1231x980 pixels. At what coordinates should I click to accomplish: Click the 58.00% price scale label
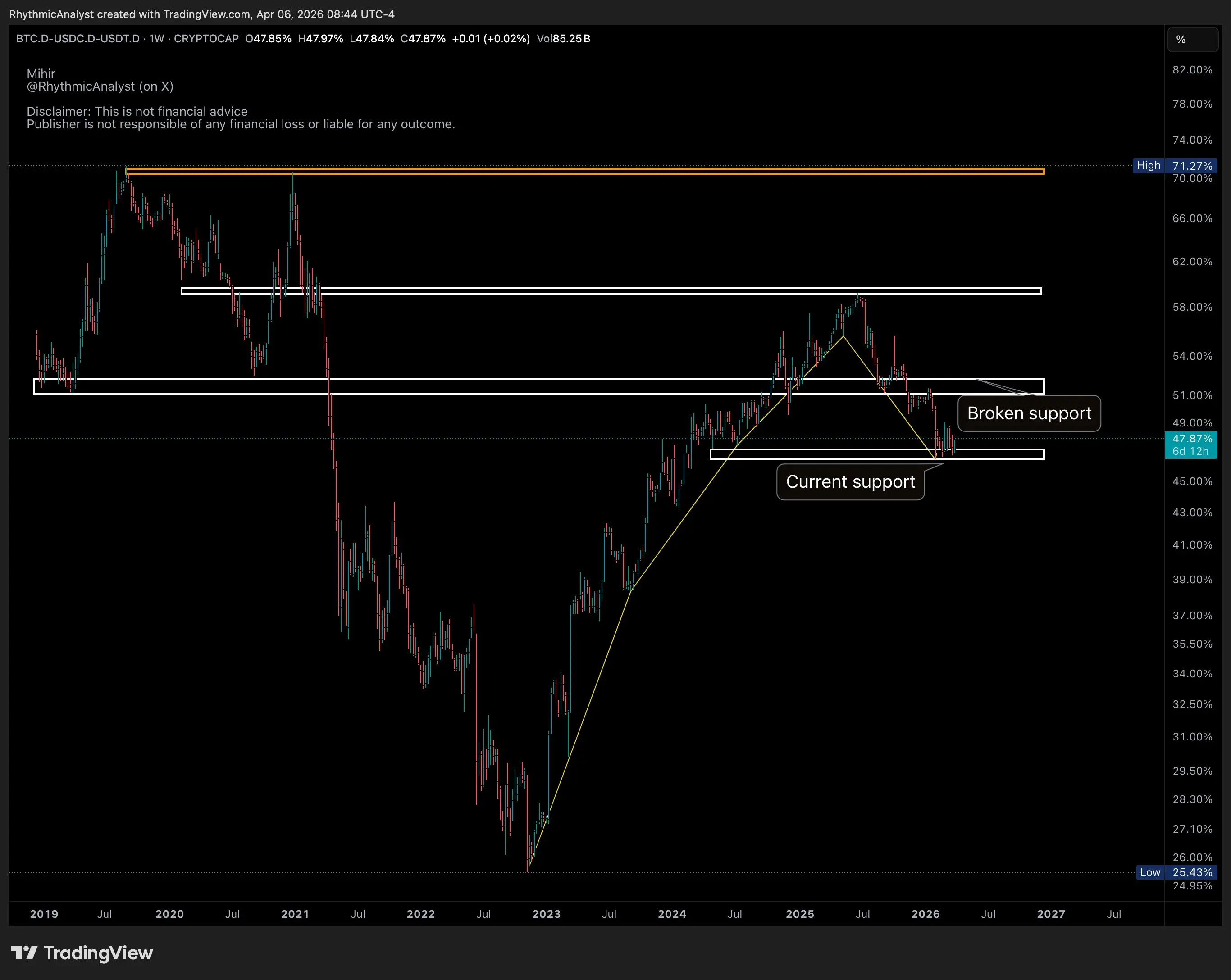[1192, 307]
